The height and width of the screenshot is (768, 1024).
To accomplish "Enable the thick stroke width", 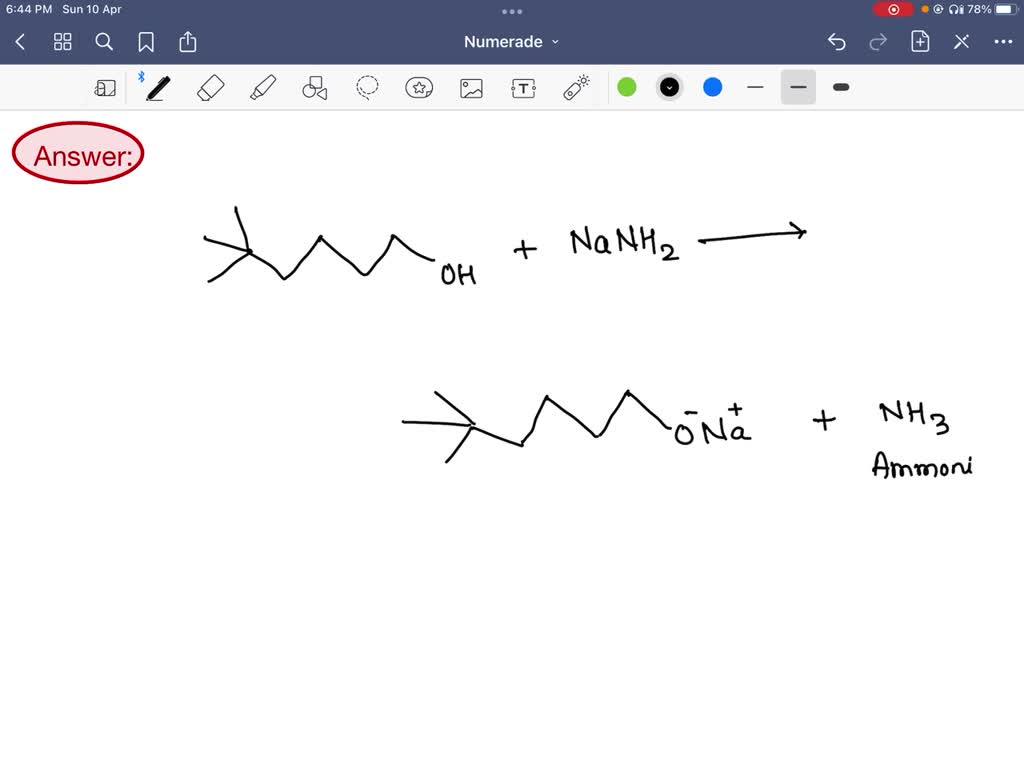I will 841,87.
